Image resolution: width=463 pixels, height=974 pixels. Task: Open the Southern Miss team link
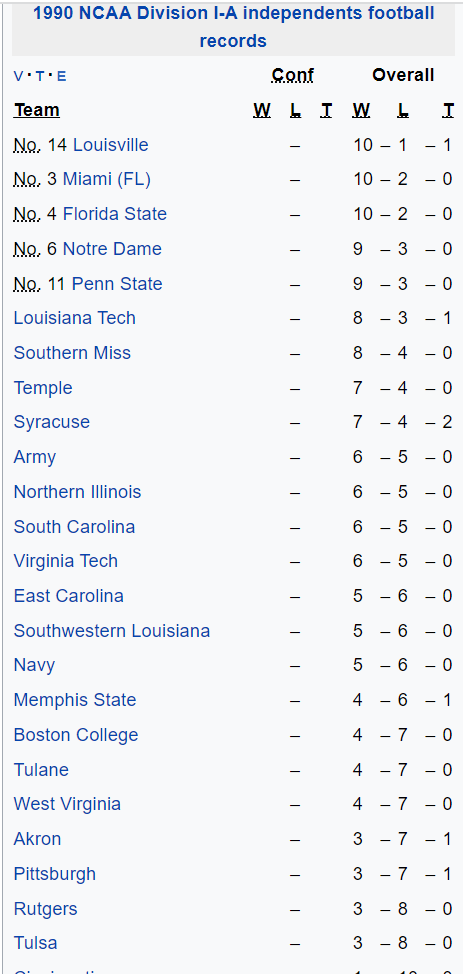click(x=72, y=353)
